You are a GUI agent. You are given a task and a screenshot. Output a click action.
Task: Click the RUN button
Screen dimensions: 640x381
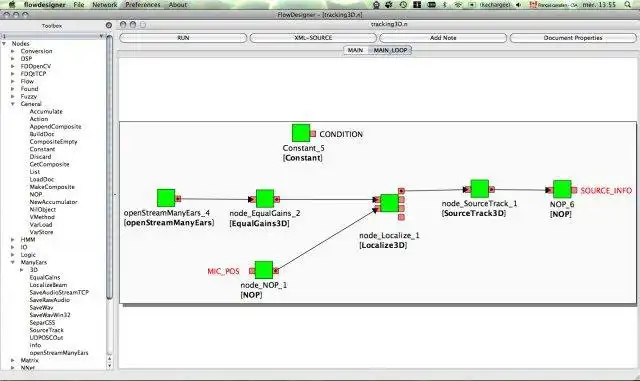(x=183, y=38)
